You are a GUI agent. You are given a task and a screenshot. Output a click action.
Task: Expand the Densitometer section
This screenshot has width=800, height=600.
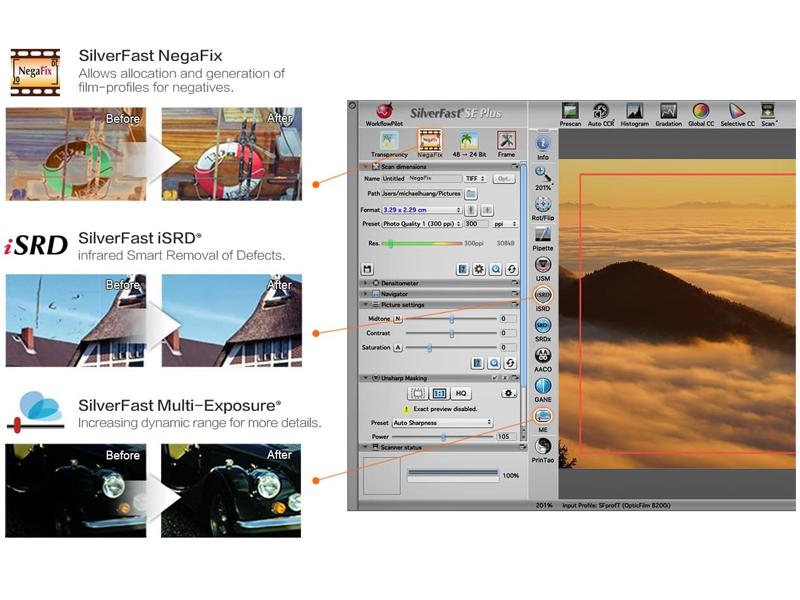click(x=366, y=283)
